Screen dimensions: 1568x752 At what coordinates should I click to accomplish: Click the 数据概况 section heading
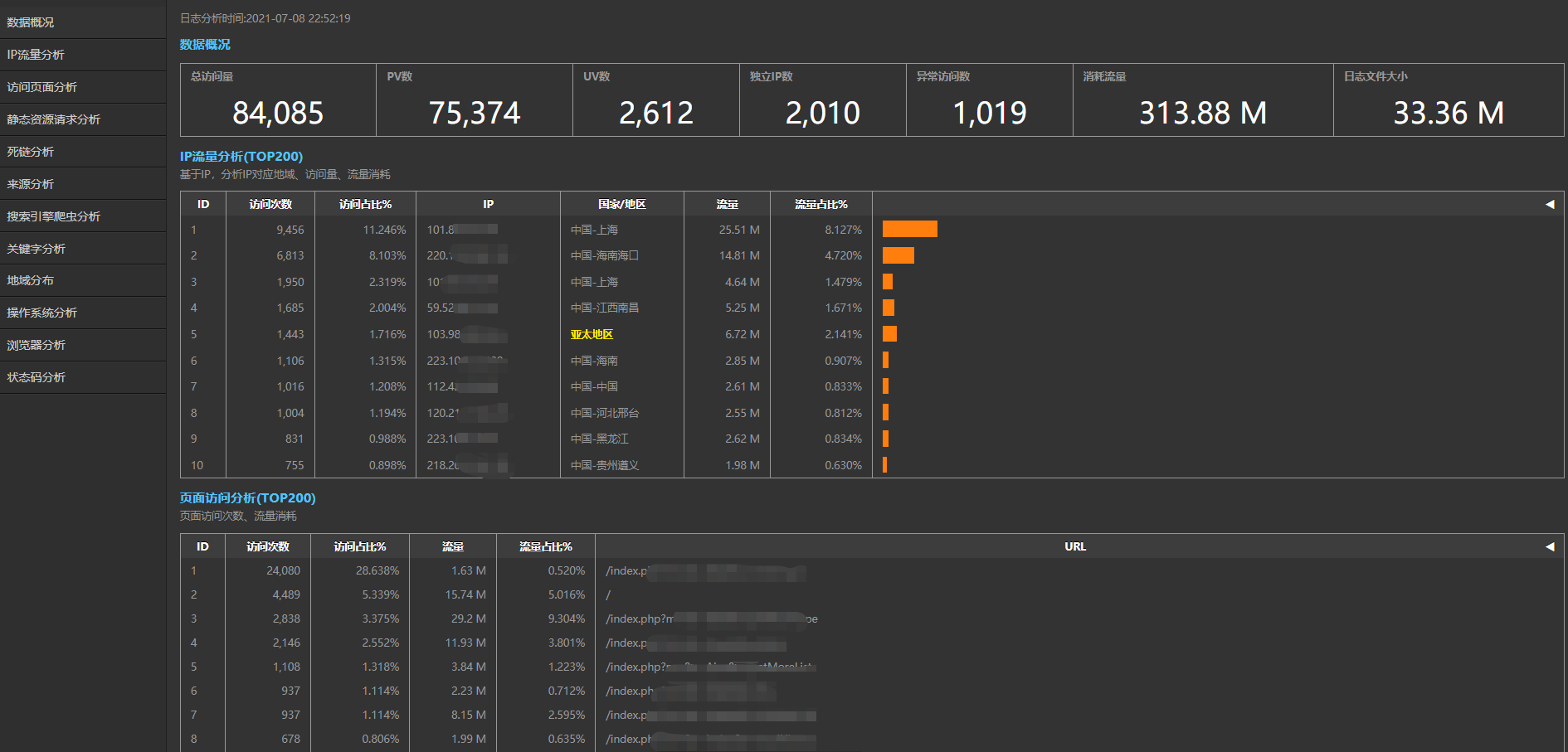(x=205, y=45)
